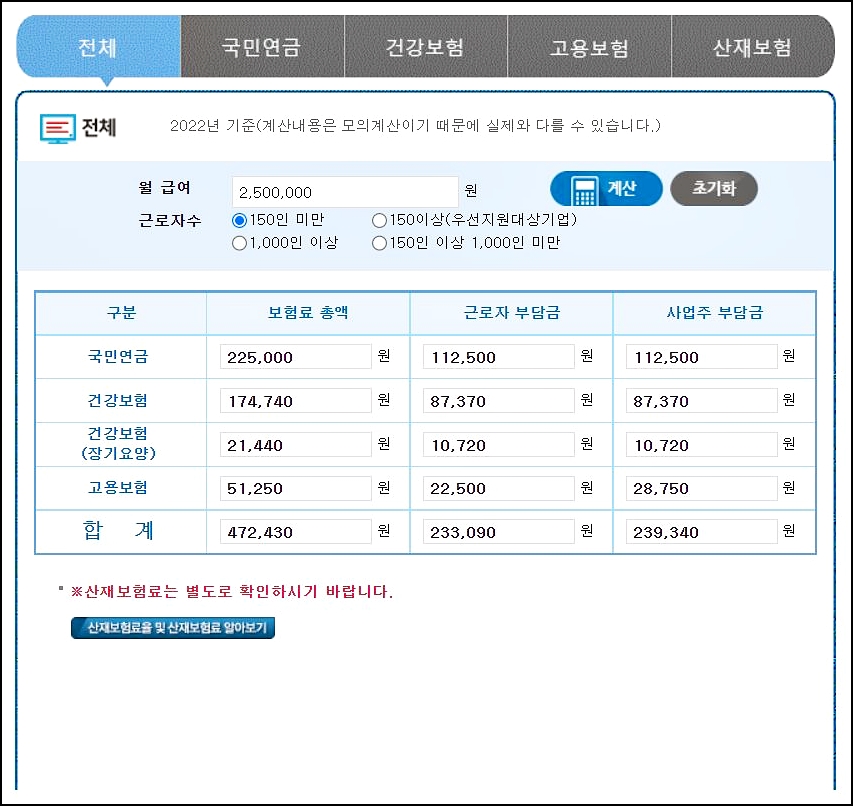This screenshot has height=806, width=853.
Task: Click the 건강보험 row label in table
Action: coord(118,400)
